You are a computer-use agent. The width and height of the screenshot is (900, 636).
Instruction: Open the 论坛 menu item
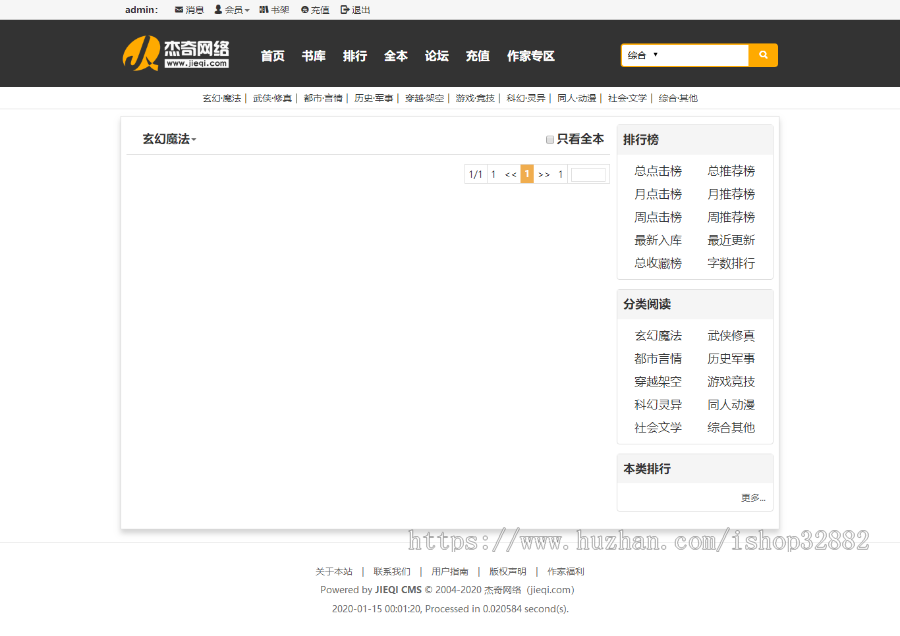[437, 57]
